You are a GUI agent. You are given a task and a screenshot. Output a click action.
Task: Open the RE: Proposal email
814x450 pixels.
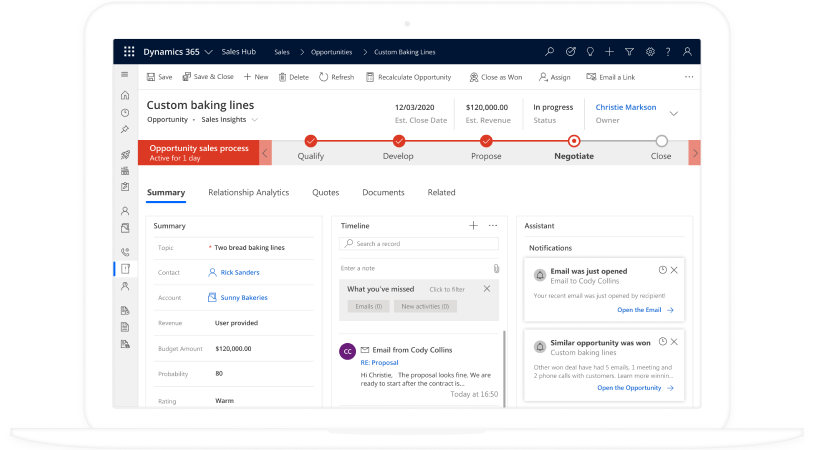pyautogui.click(x=379, y=363)
